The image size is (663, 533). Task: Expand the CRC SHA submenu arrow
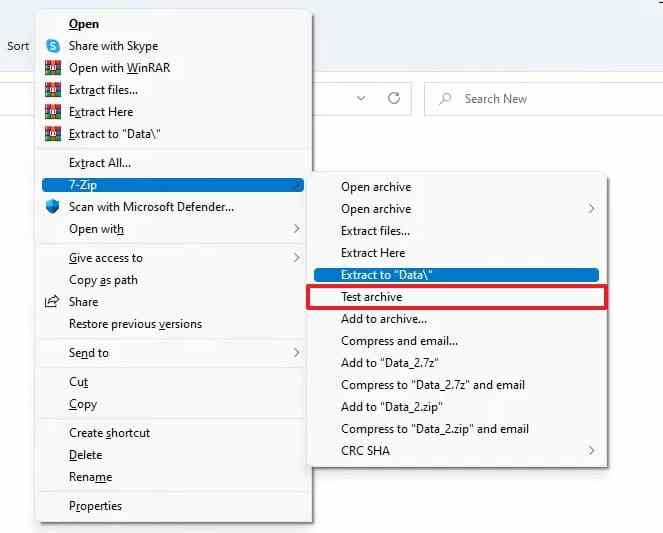point(592,450)
